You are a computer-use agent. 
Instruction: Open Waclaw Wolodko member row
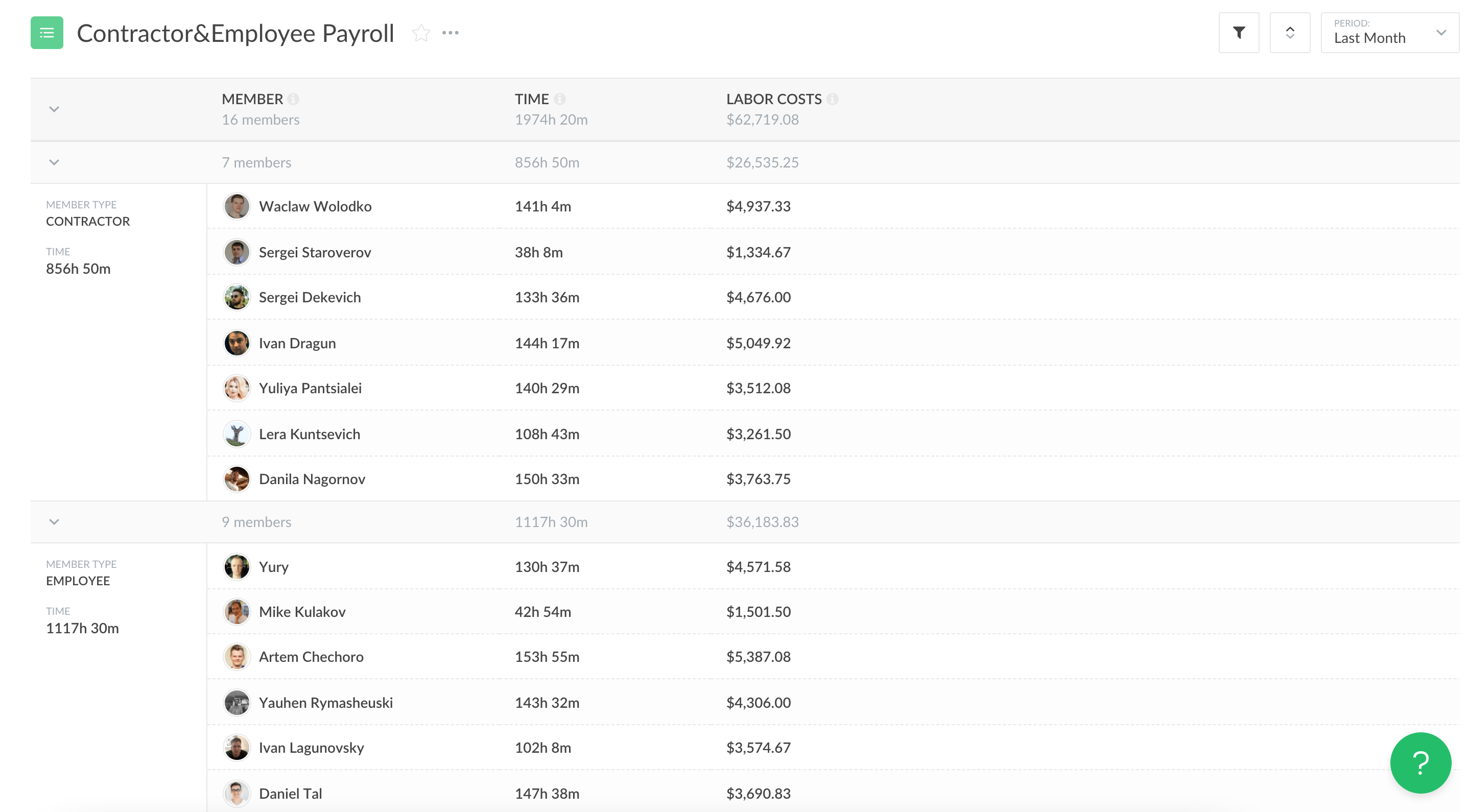[315, 206]
